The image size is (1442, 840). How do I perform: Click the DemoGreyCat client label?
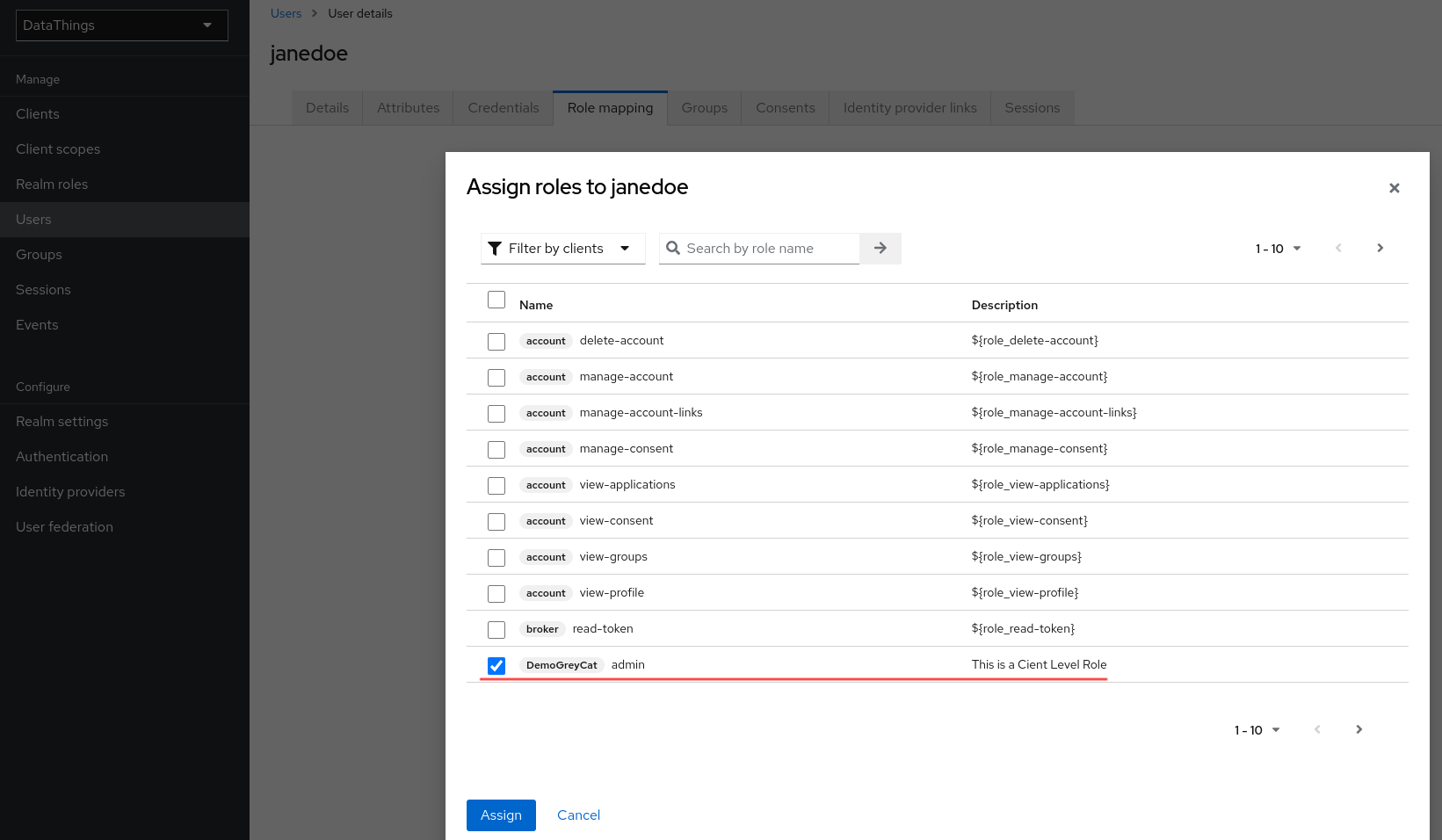[x=562, y=665]
